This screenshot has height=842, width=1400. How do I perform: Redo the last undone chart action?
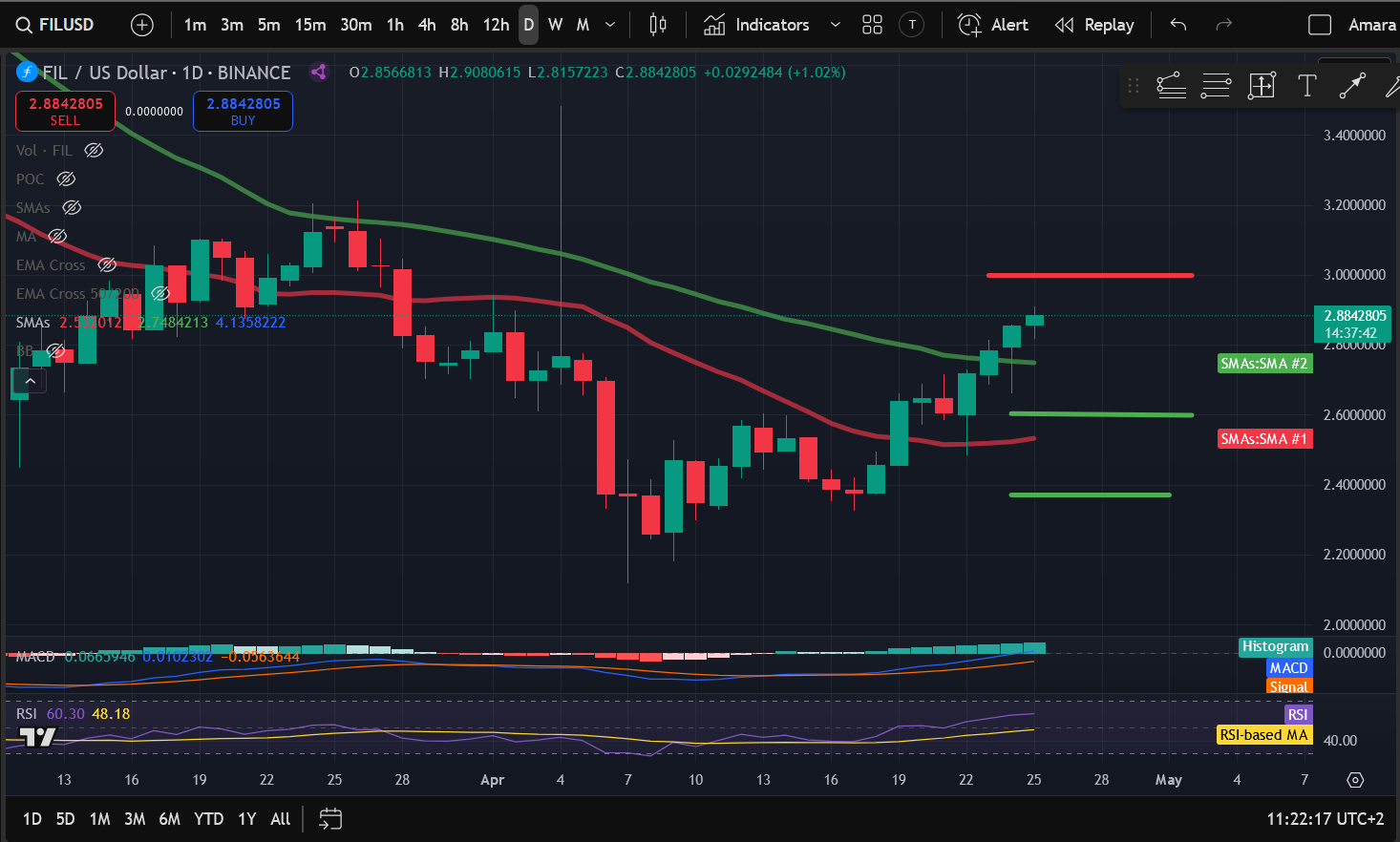coord(1223,25)
